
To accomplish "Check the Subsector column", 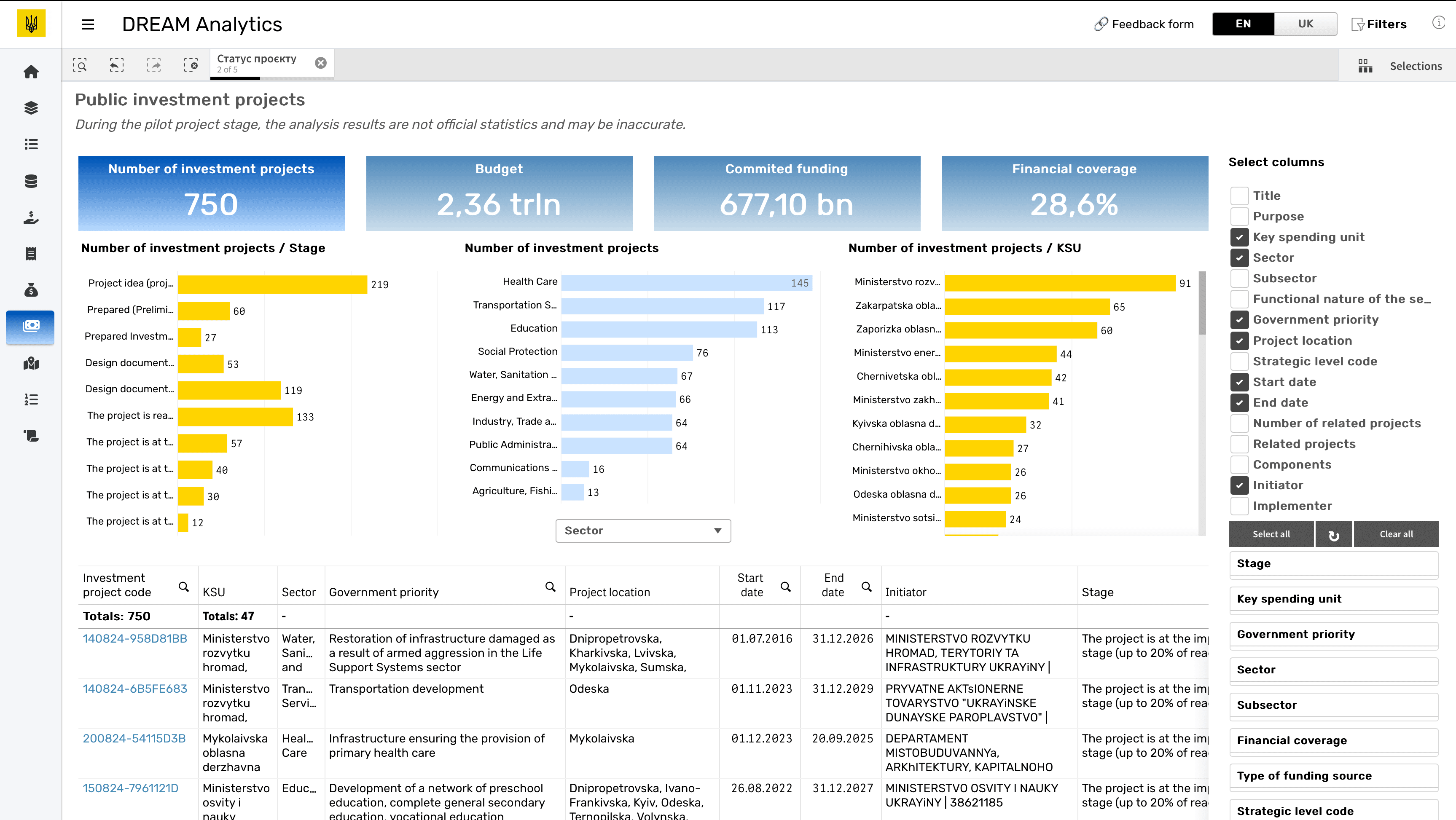I will tap(1239, 278).
